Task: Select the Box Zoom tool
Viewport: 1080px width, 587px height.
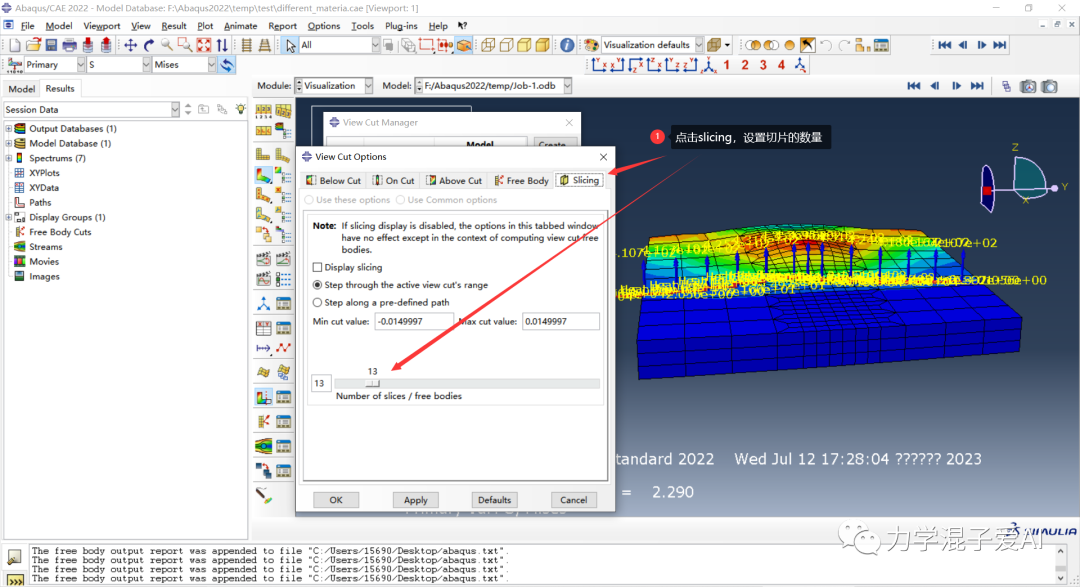Action: [185, 45]
